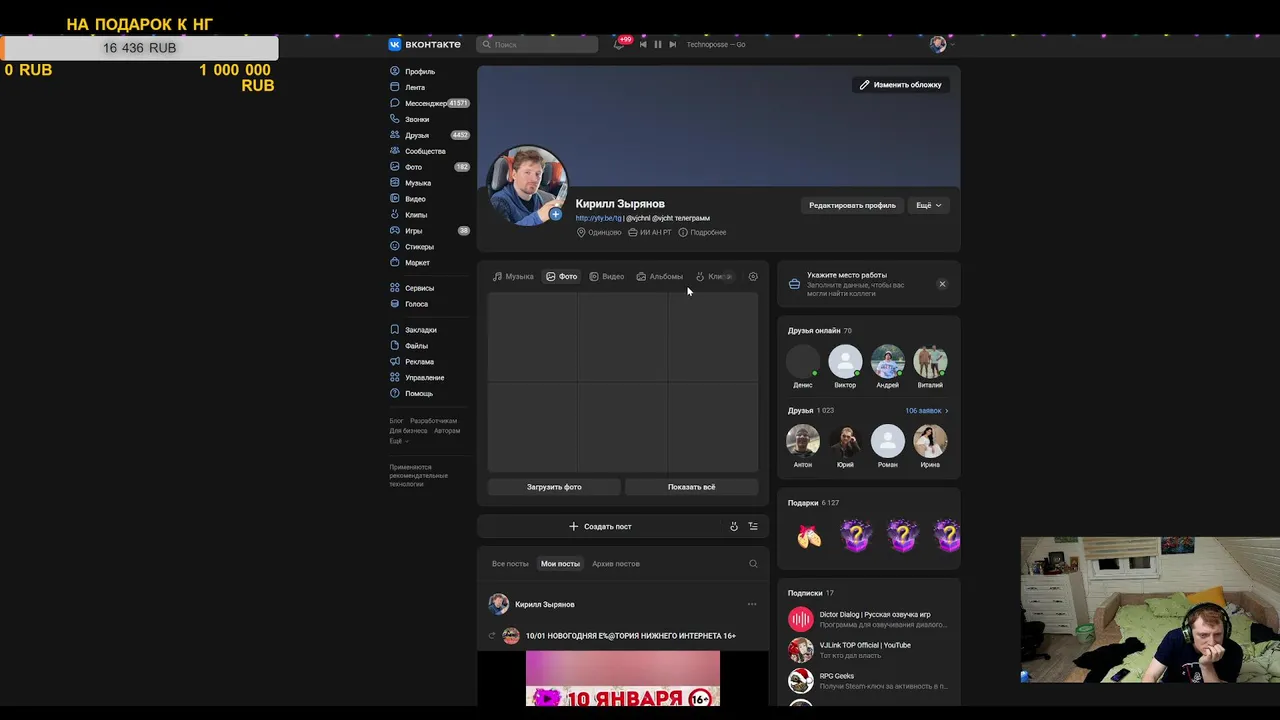Open VJLink TOP Official subscription

pos(868,650)
